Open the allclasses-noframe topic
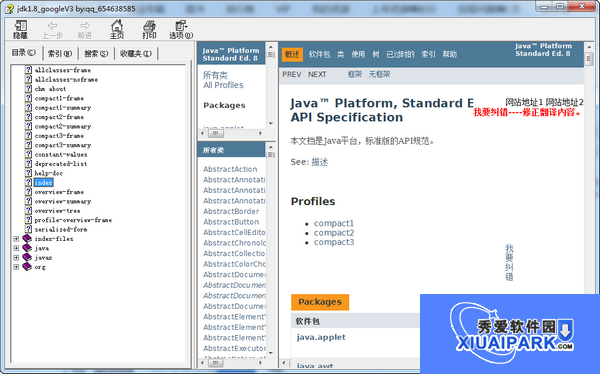 tap(66, 80)
